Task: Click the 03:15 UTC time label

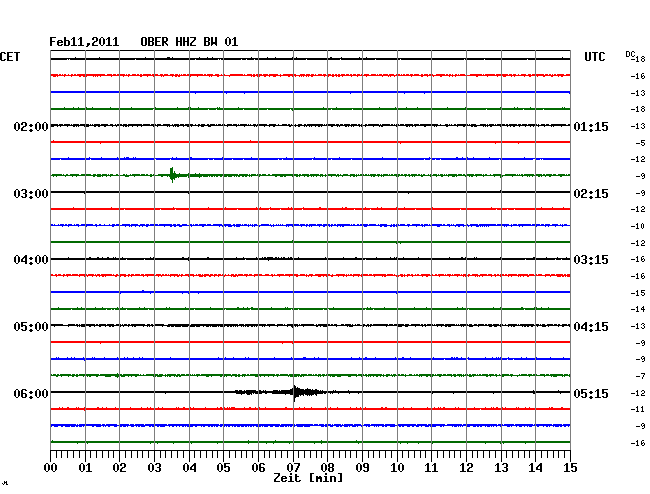Action: [x=591, y=260]
